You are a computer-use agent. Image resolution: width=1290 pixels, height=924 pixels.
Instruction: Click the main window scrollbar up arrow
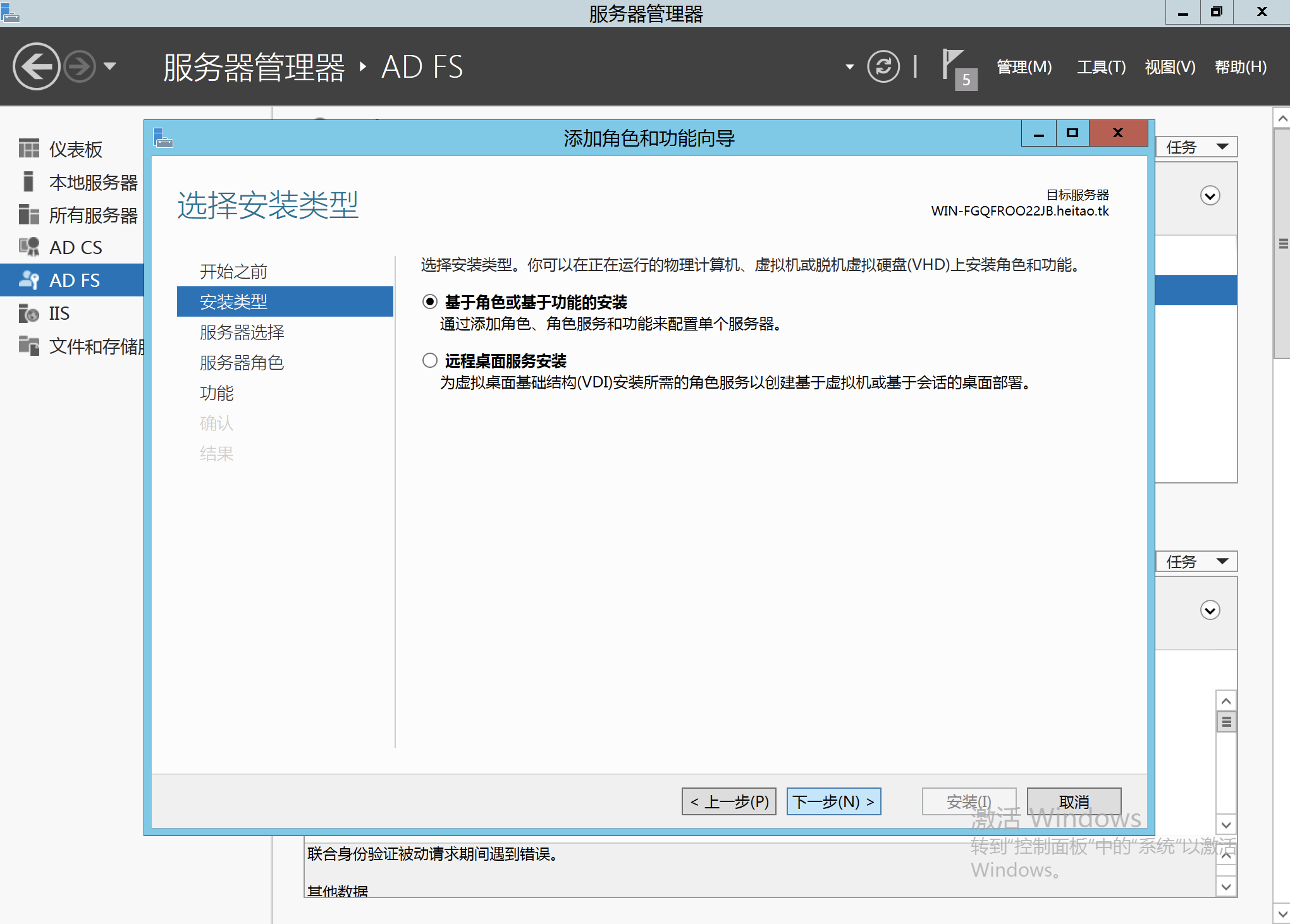[x=1282, y=118]
